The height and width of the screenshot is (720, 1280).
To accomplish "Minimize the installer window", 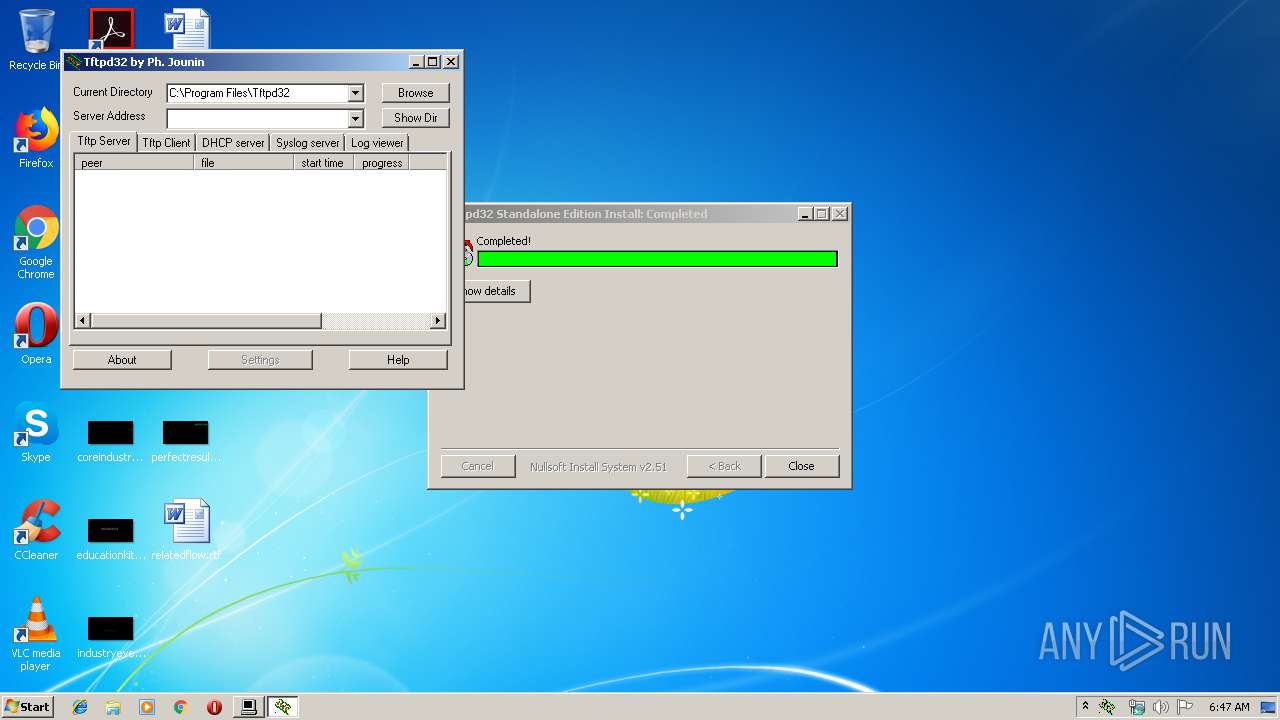I will (x=805, y=214).
